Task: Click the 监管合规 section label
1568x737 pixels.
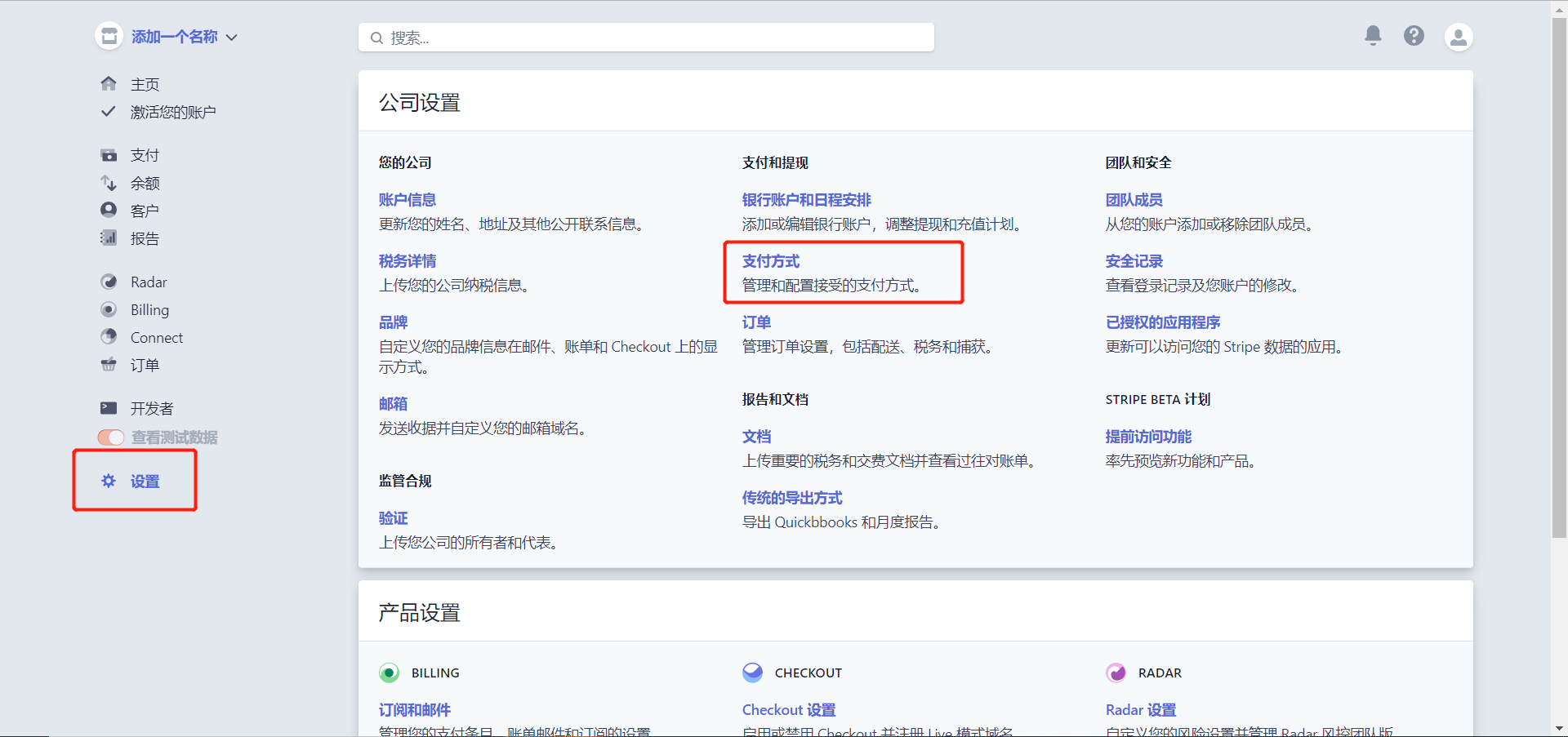Action: pyautogui.click(x=405, y=481)
